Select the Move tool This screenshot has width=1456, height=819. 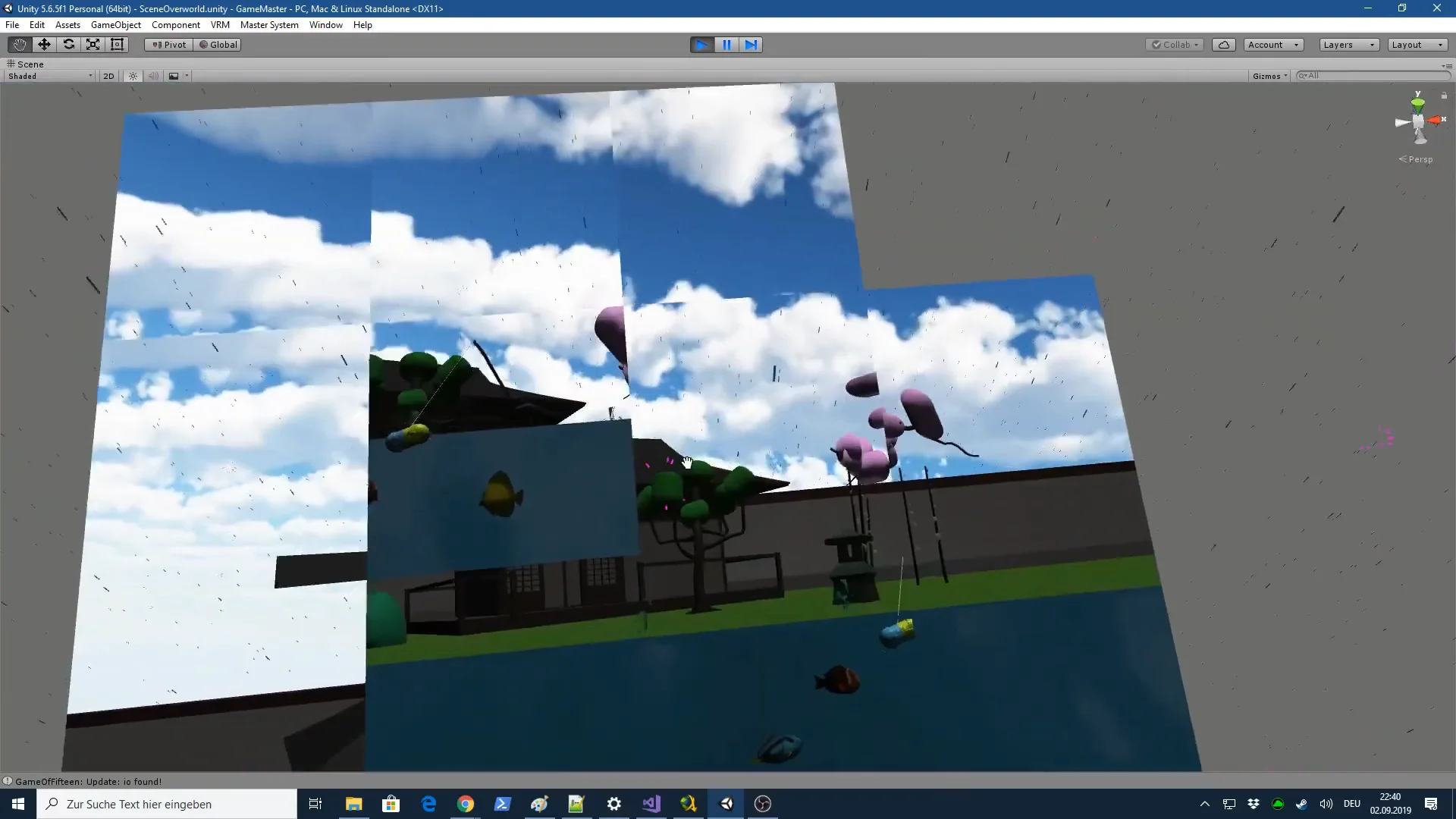tap(43, 44)
